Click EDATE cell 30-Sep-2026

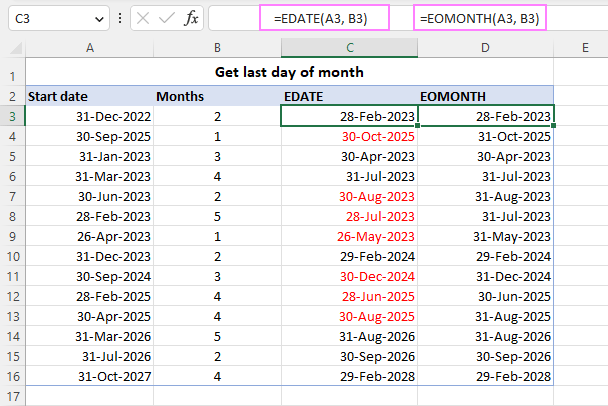pos(349,356)
